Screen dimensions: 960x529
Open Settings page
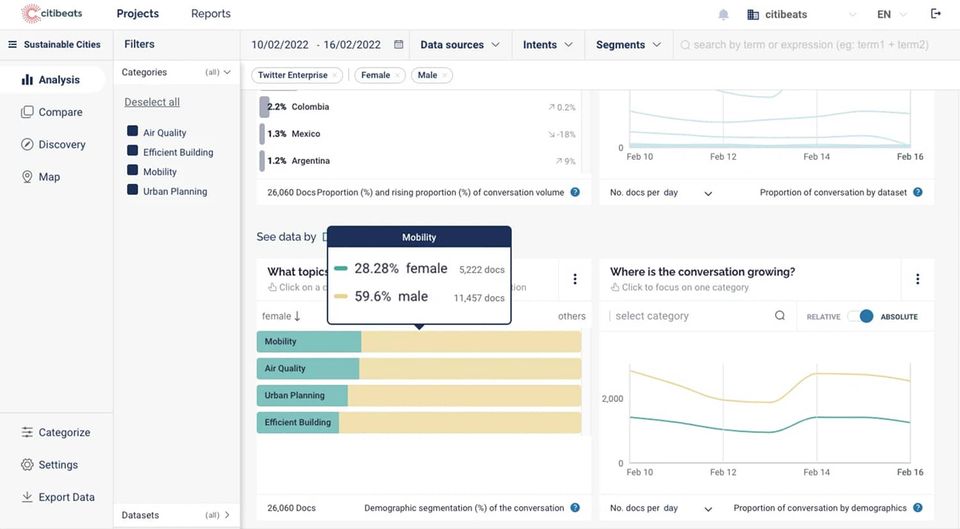click(x=50, y=465)
